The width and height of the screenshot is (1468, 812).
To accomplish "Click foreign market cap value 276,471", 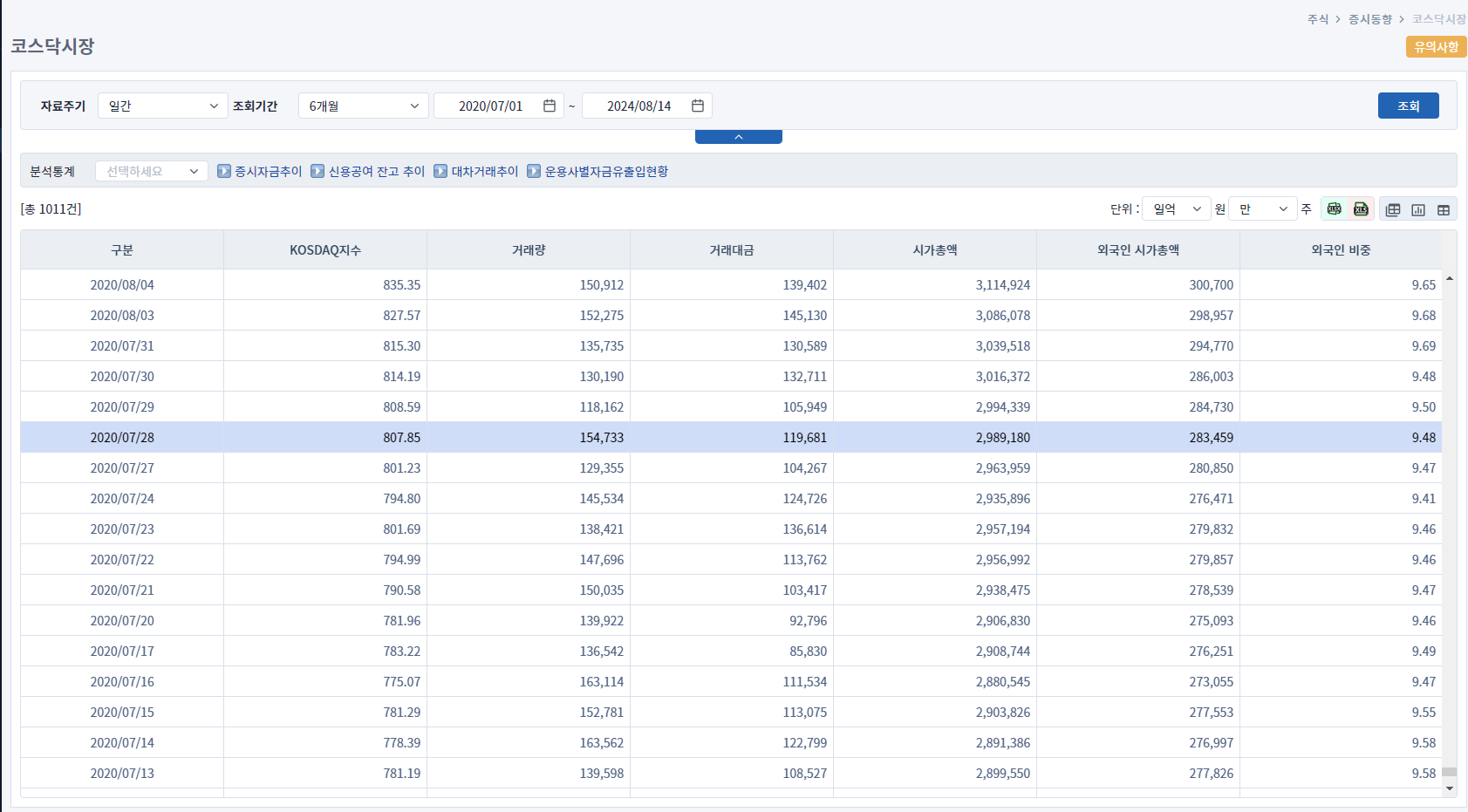I will [1212, 498].
